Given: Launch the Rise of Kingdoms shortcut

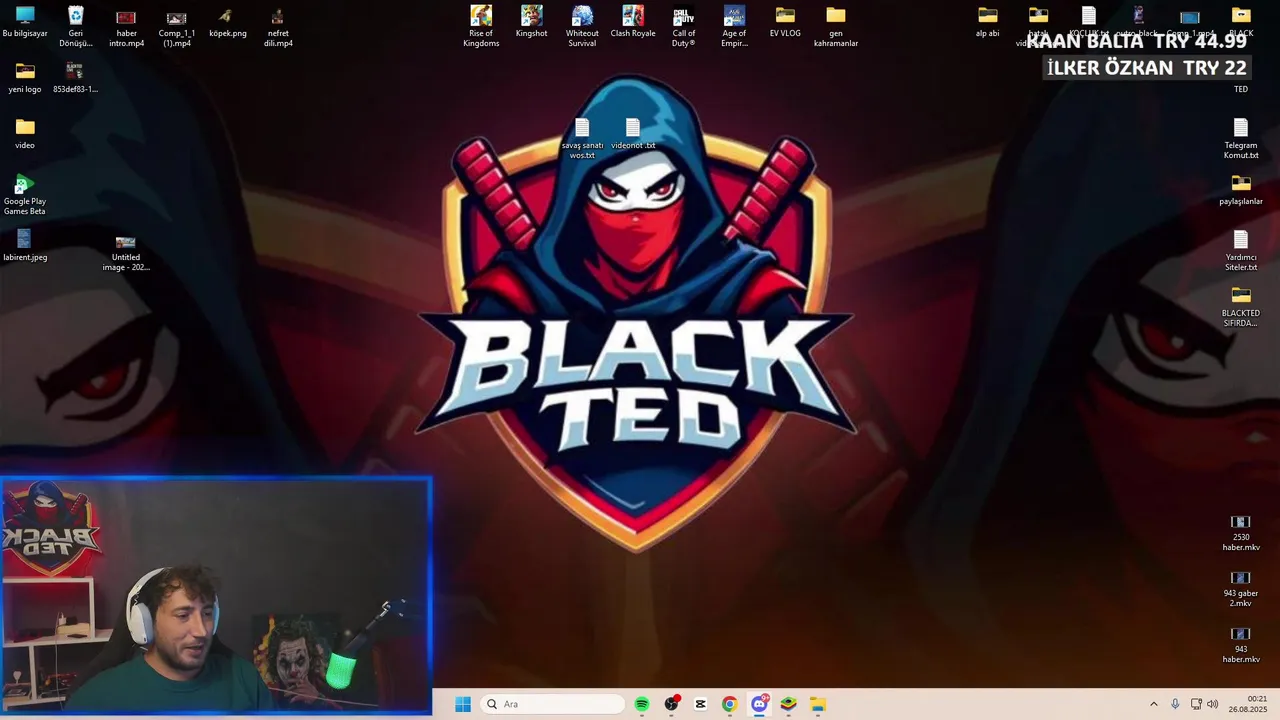Looking at the screenshot, I should point(481,26).
